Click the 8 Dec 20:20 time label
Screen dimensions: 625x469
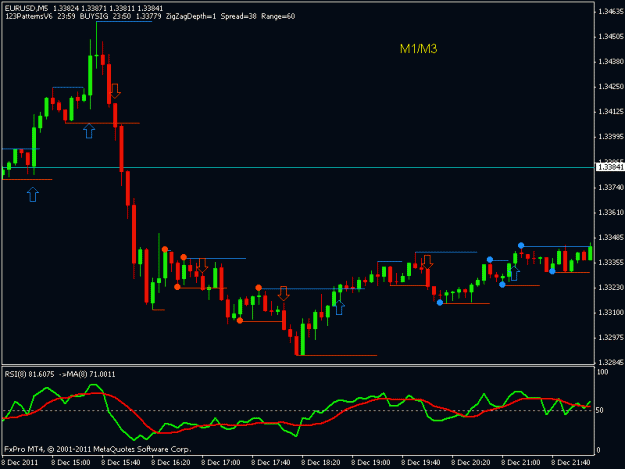click(x=471, y=463)
